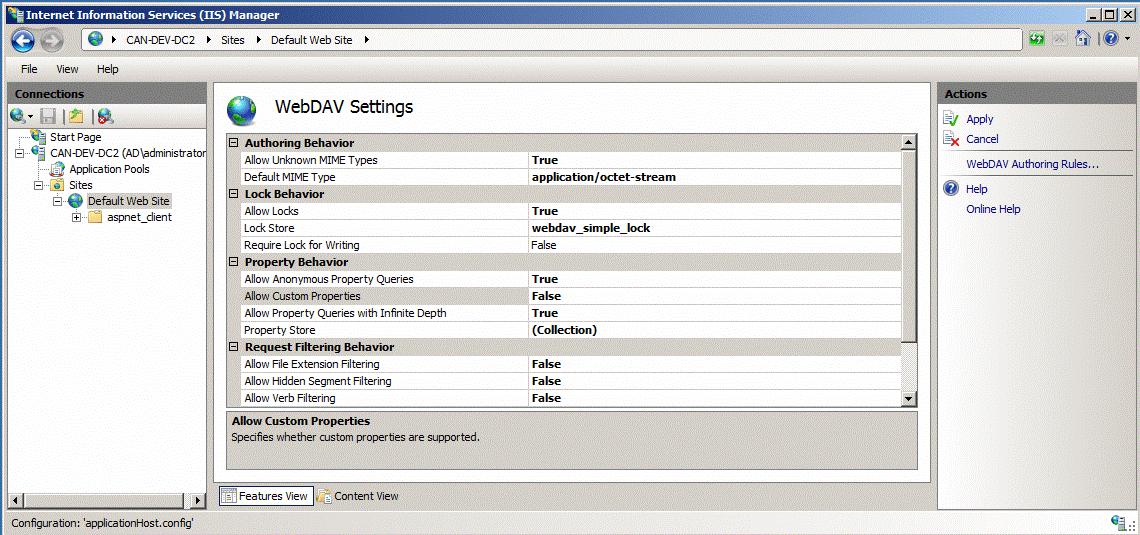Click the blue Help circle icon
1140x535 pixels.
(951, 189)
